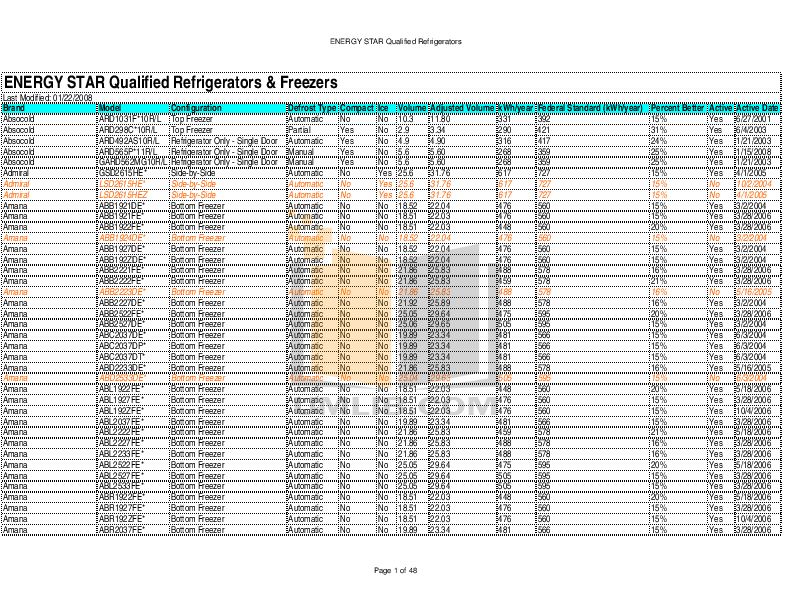Select the Adjusted Volume column header
The width and height of the screenshot is (792, 612).
click(461, 107)
